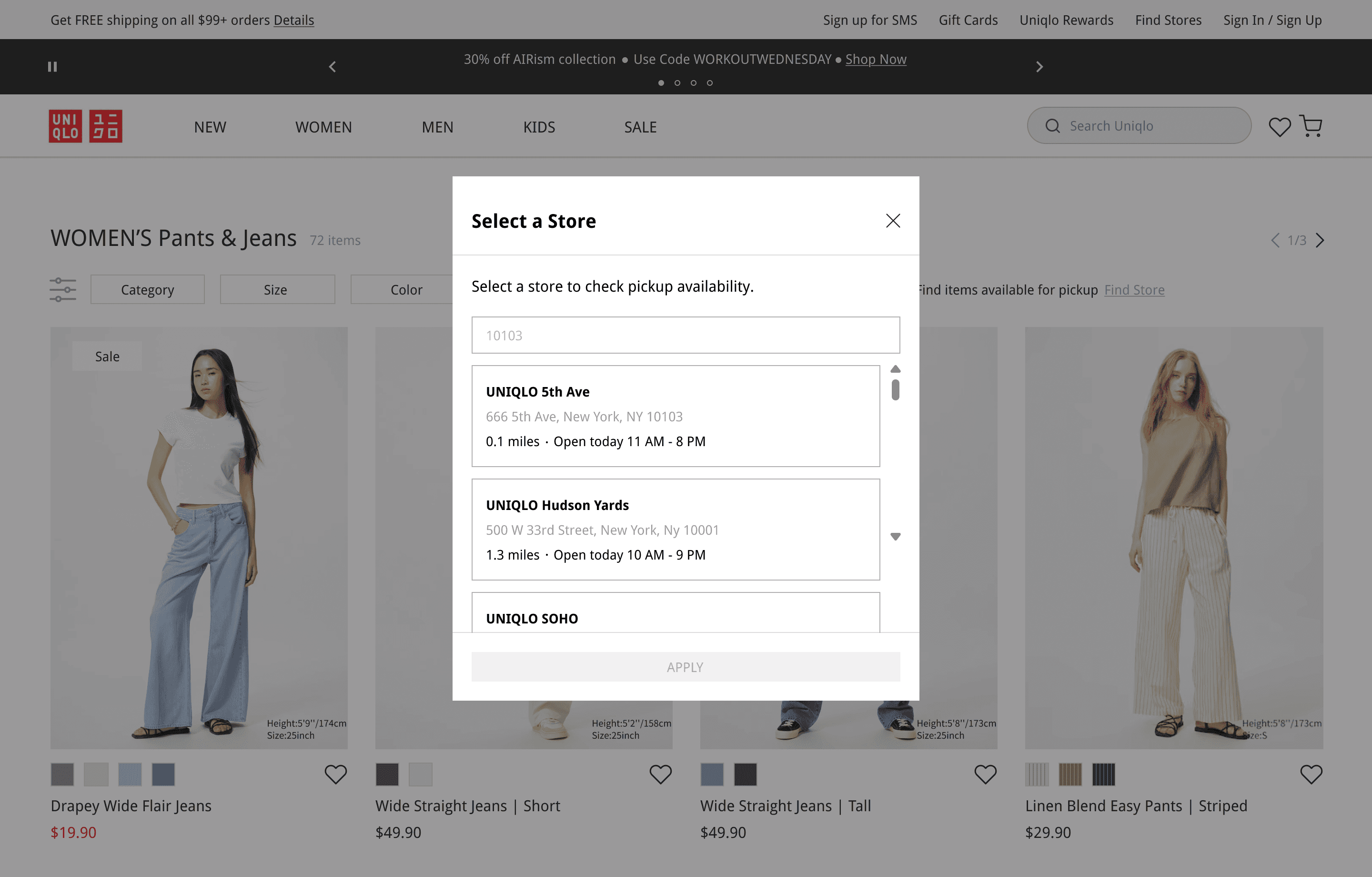Click the zip code input field
The image size is (1372, 877).
pos(686,335)
